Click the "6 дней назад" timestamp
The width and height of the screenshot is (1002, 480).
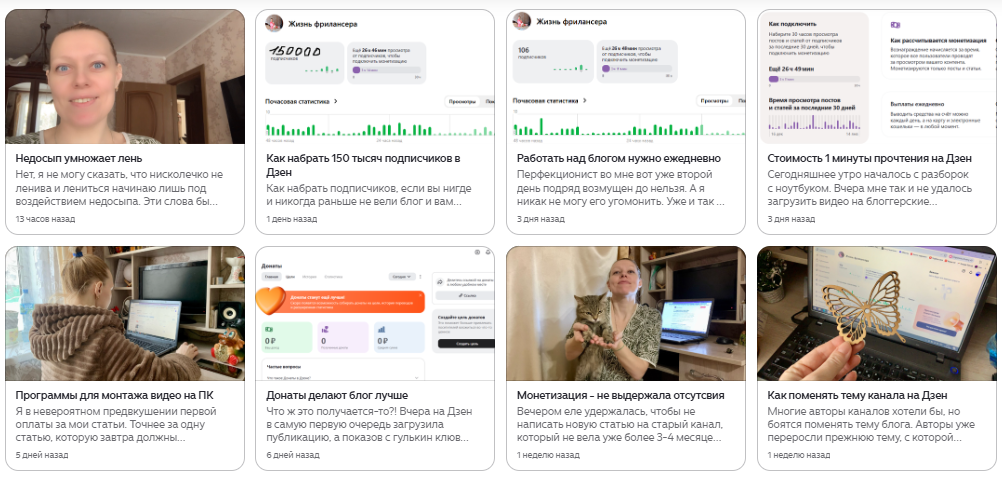[x=293, y=455]
